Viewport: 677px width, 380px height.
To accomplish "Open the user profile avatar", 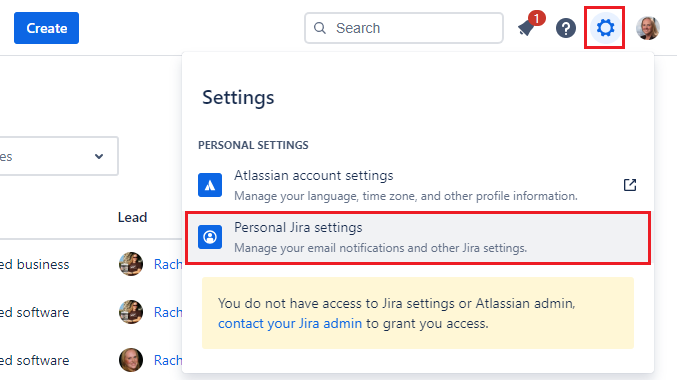I will (x=648, y=28).
